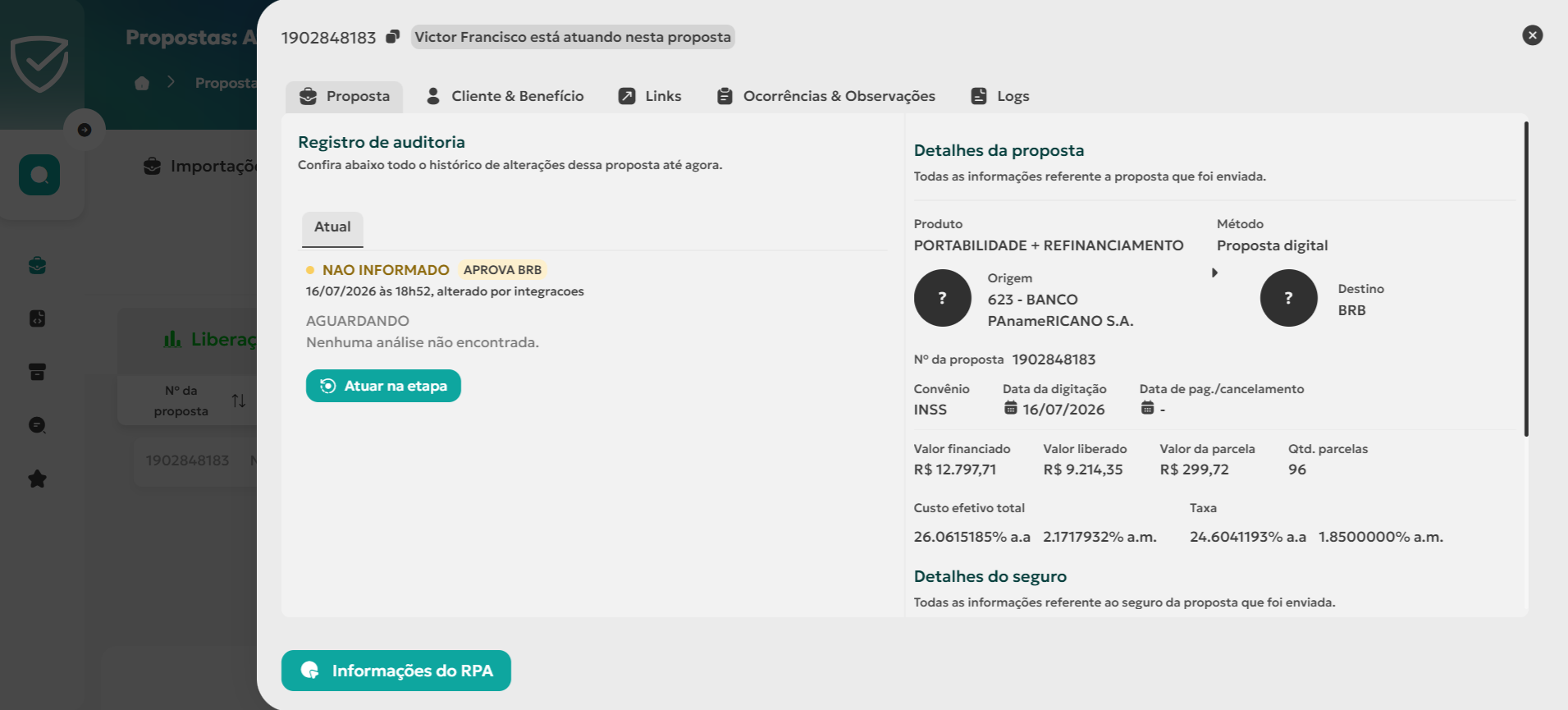Click the Origem bank logo placeholder
1568x710 pixels.
pos(943,298)
